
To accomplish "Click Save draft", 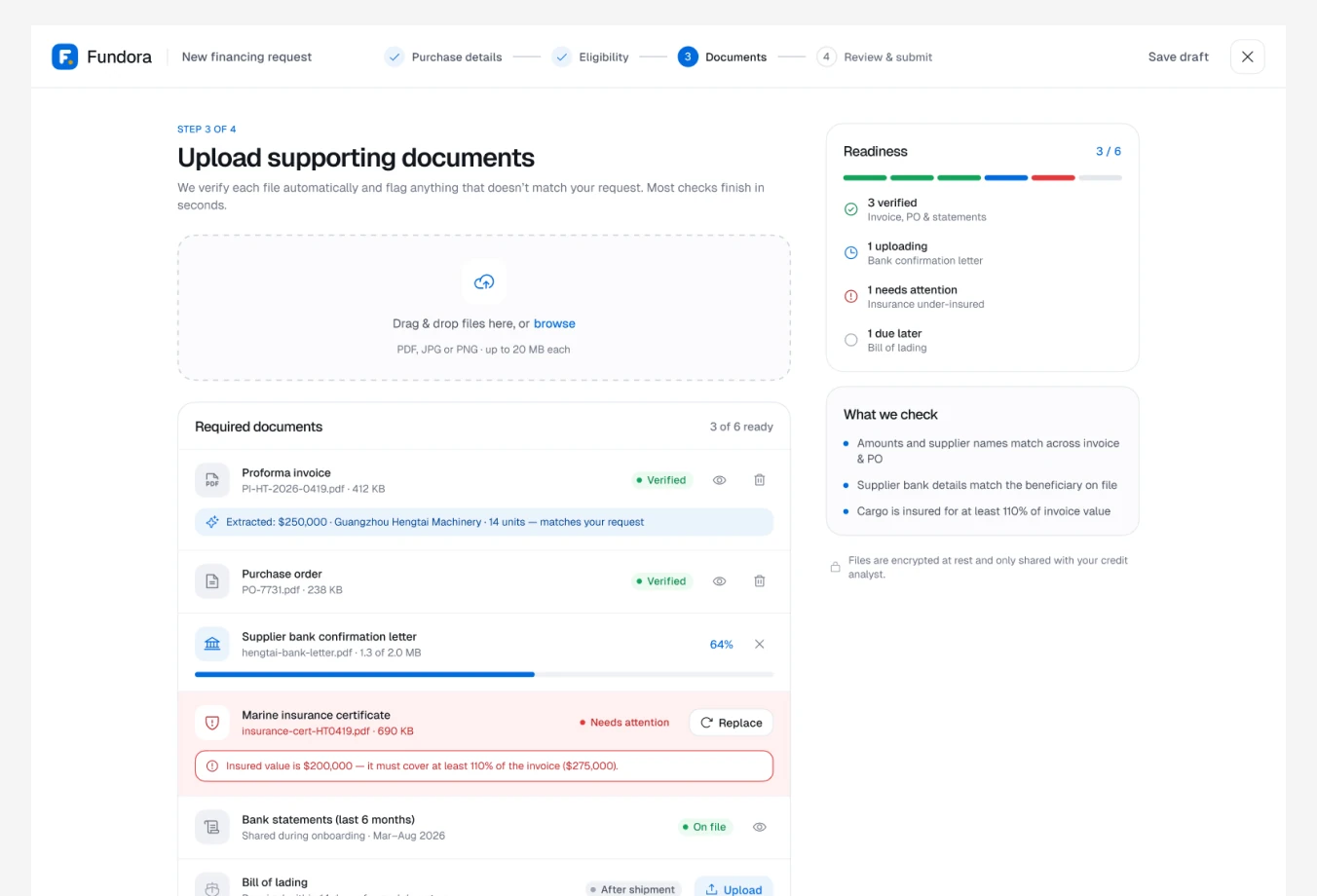I will click(x=1179, y=56).
